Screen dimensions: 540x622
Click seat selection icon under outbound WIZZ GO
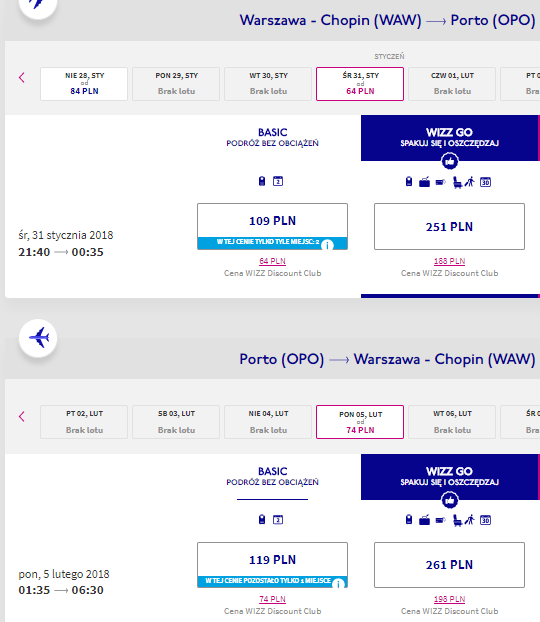[x=457, y=182]
